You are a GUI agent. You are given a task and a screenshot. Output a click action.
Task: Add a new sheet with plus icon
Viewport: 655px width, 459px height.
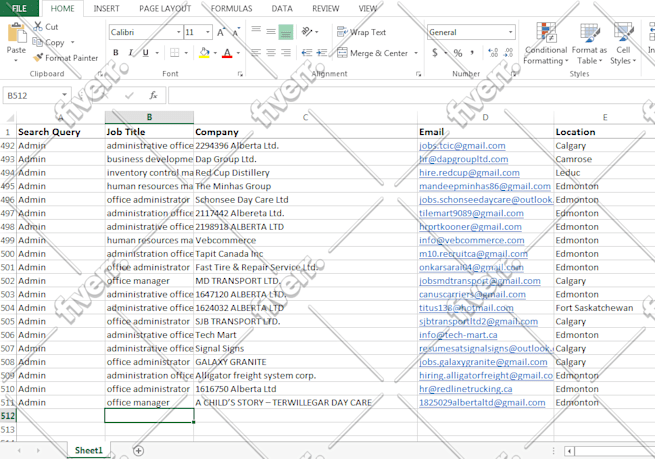tap(138, 451)
